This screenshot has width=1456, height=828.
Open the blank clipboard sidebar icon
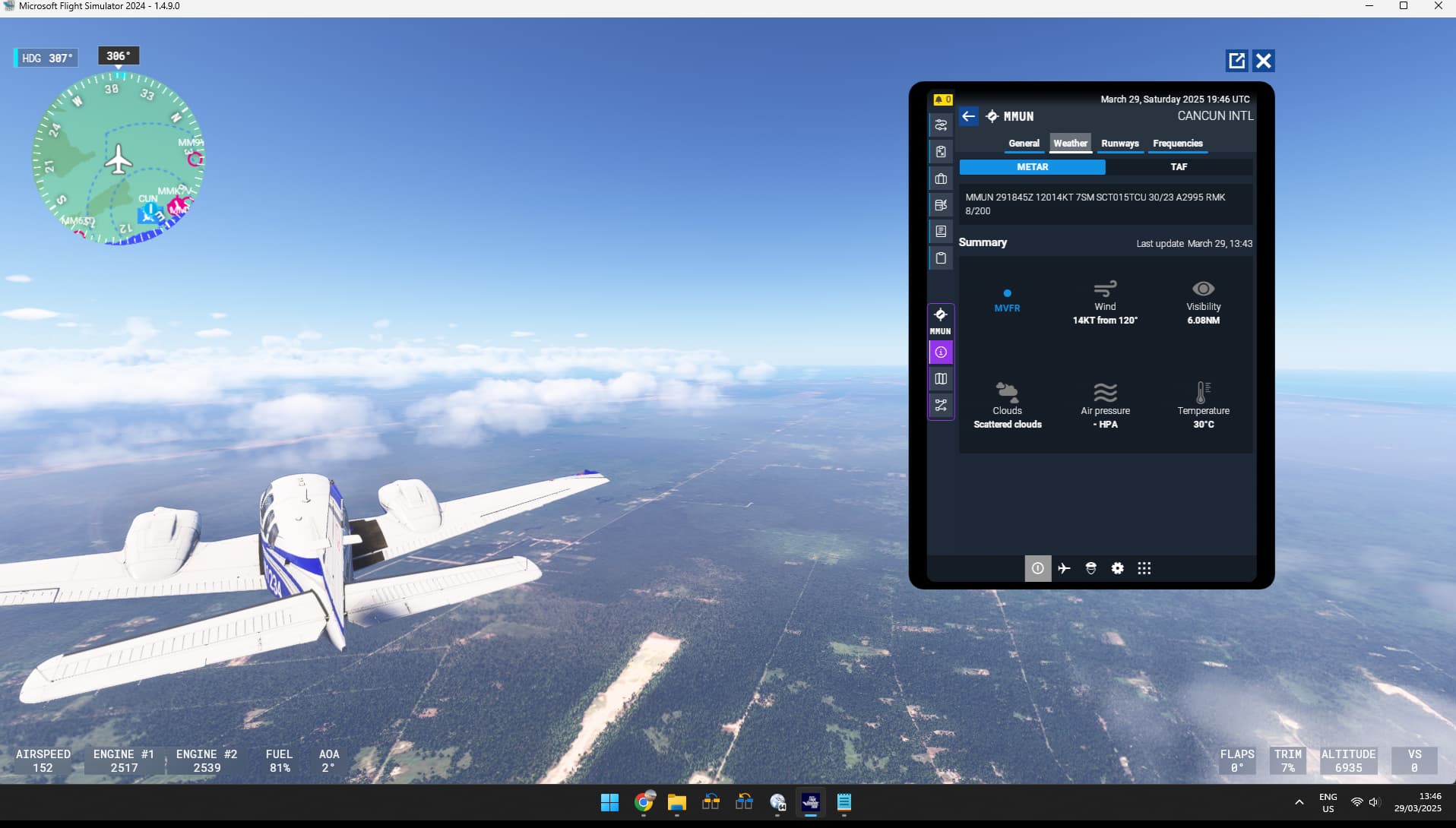[941, 258]
